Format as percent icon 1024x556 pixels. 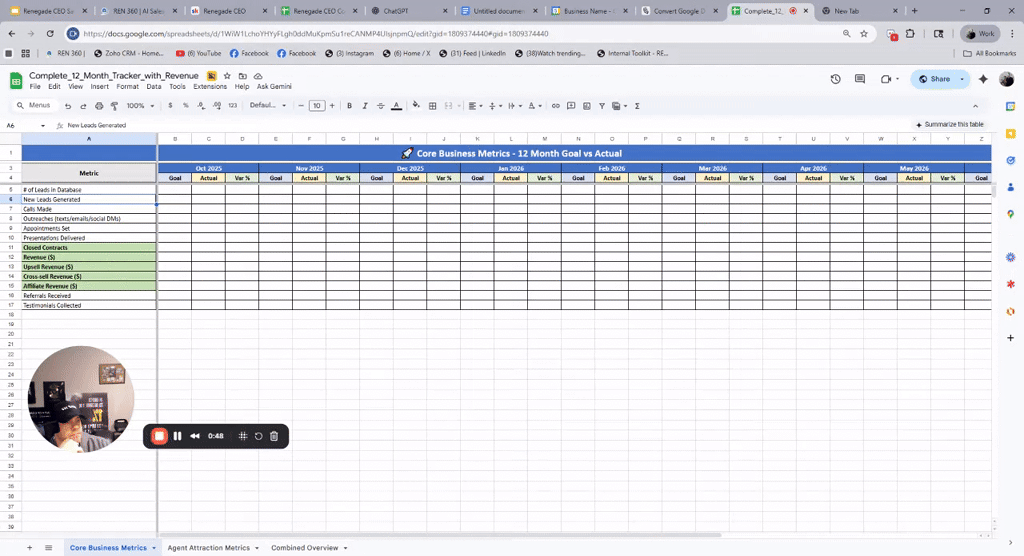click(185, 106)
